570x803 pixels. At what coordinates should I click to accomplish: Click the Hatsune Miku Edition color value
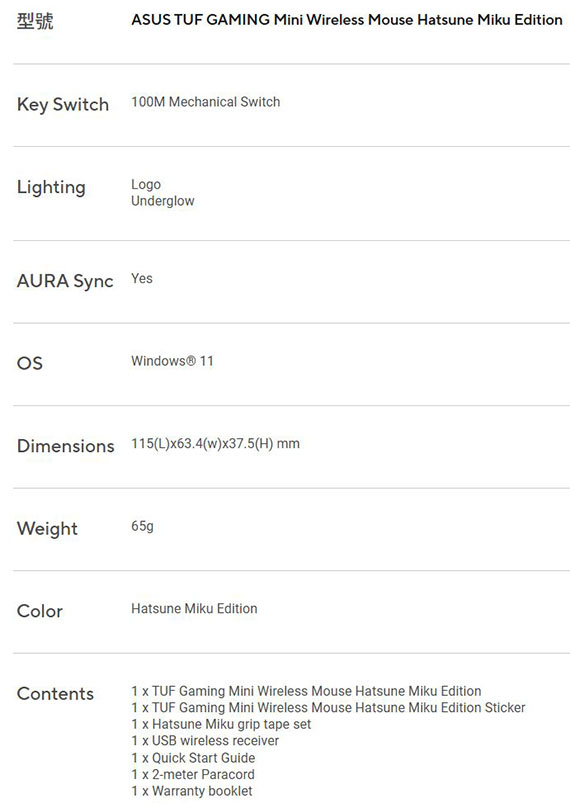point(194,608)
